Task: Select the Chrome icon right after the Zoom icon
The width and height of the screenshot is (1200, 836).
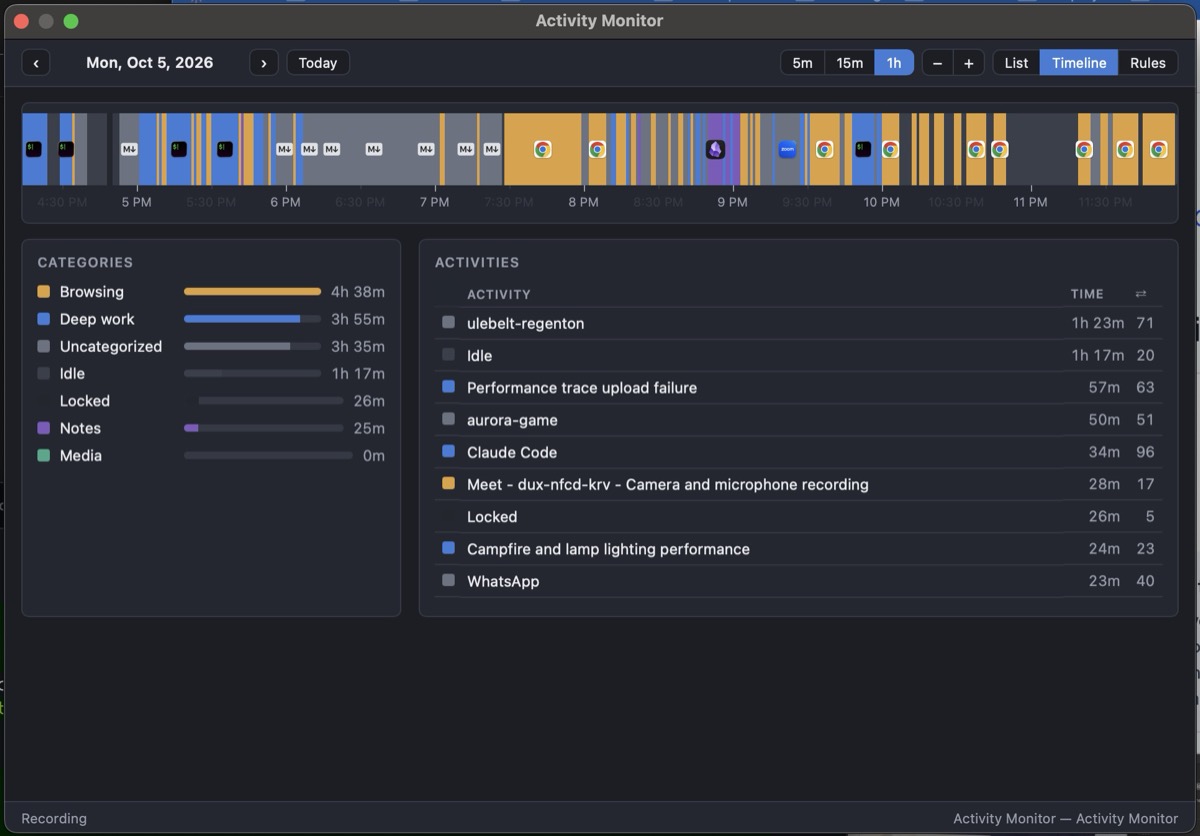Action: click(824, 149)
